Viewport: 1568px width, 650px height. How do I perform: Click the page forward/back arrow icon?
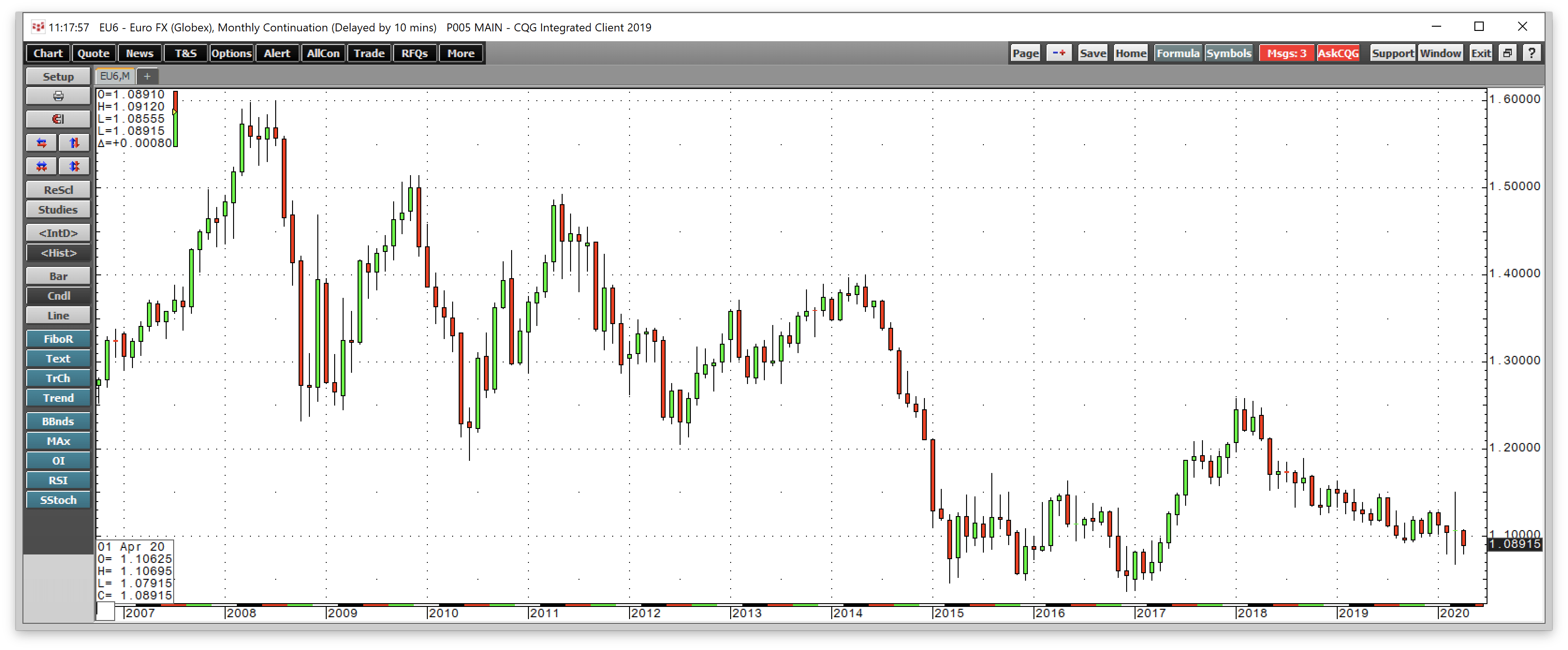point(1059,53)
